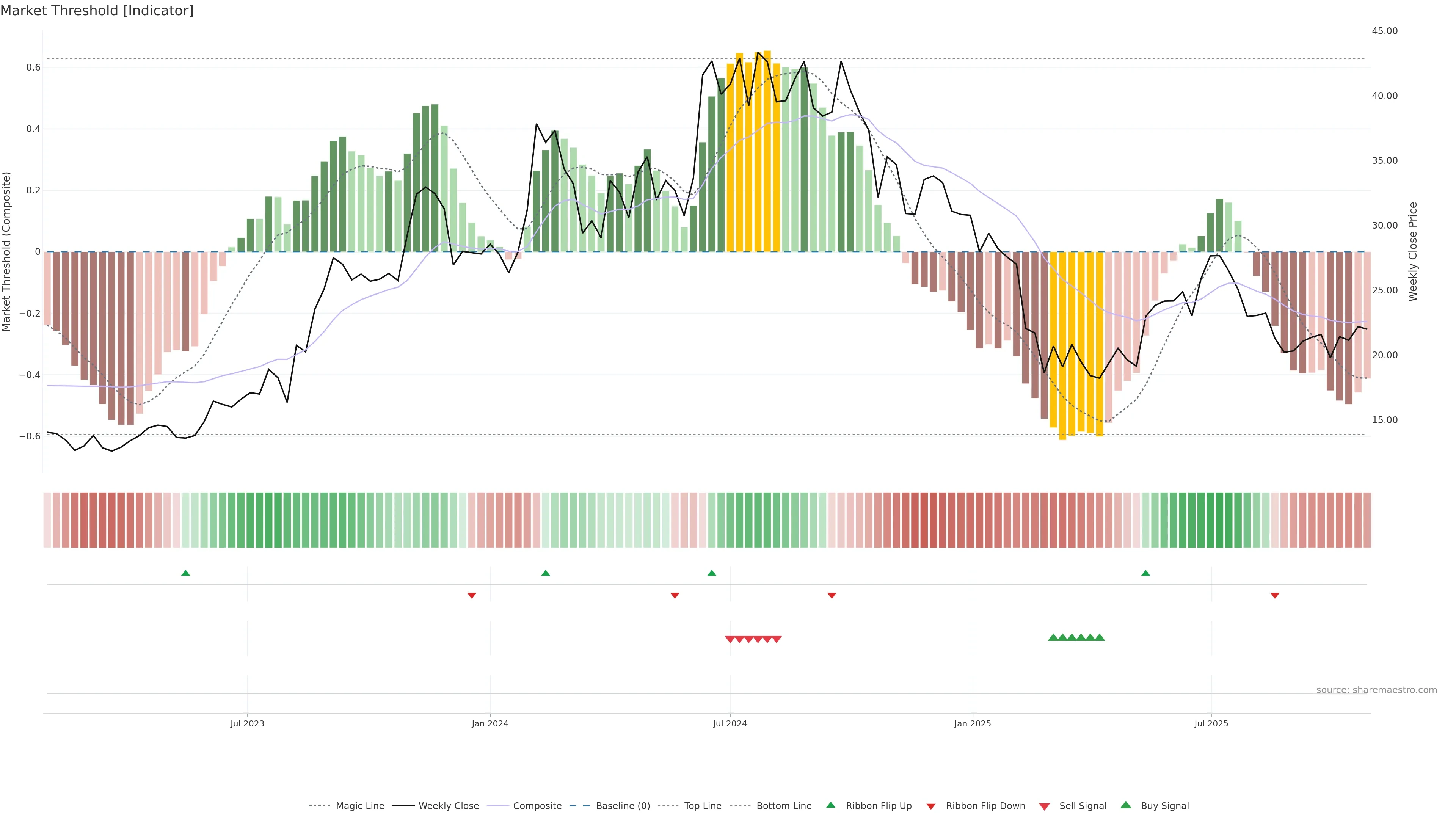Click the Sell Signal legend entry
The width and height of the screenshot is (1456, 819).
(1083, 806)
